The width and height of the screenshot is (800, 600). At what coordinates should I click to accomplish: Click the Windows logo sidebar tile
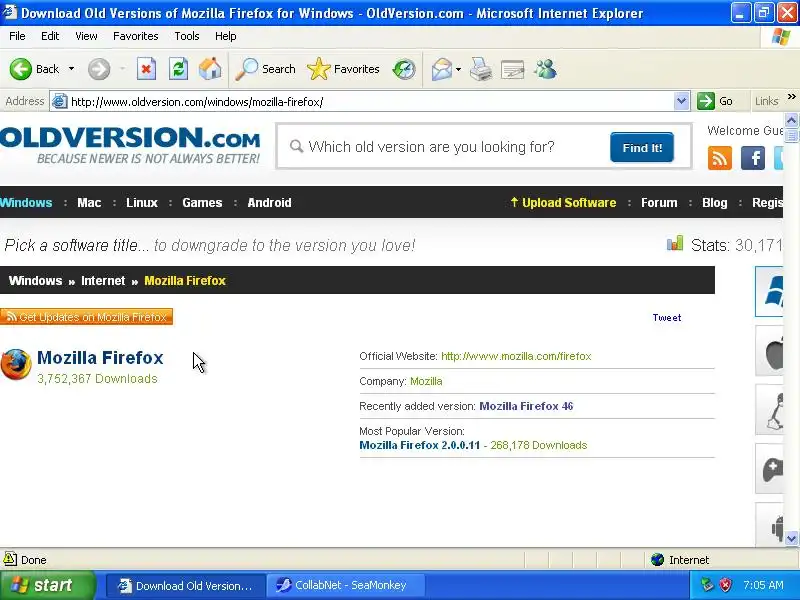tap(769, 292)
